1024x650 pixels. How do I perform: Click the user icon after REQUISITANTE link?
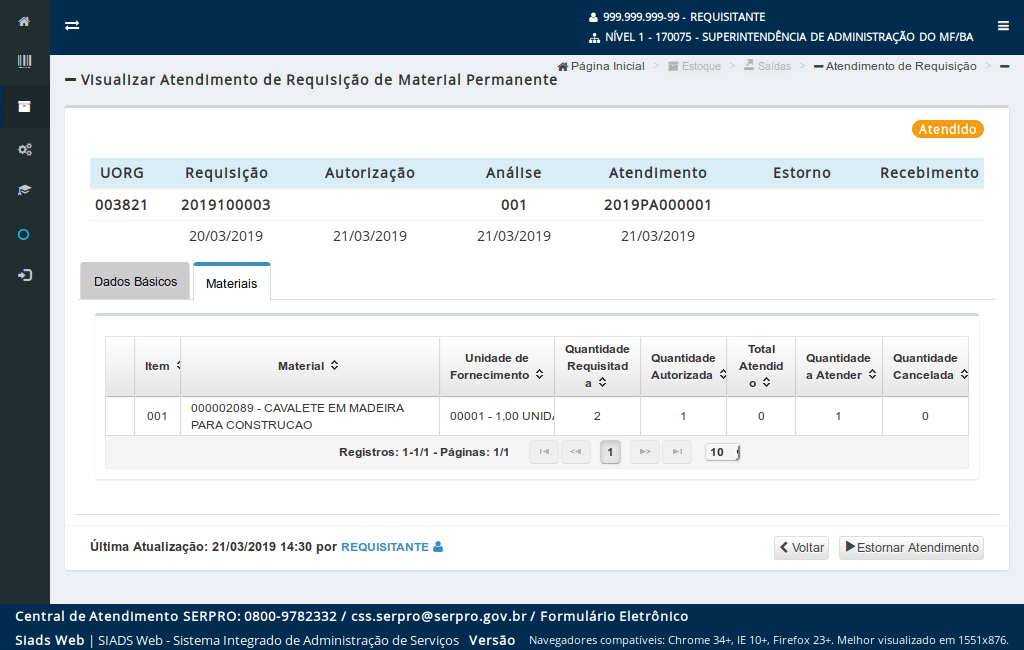[438, 547]
